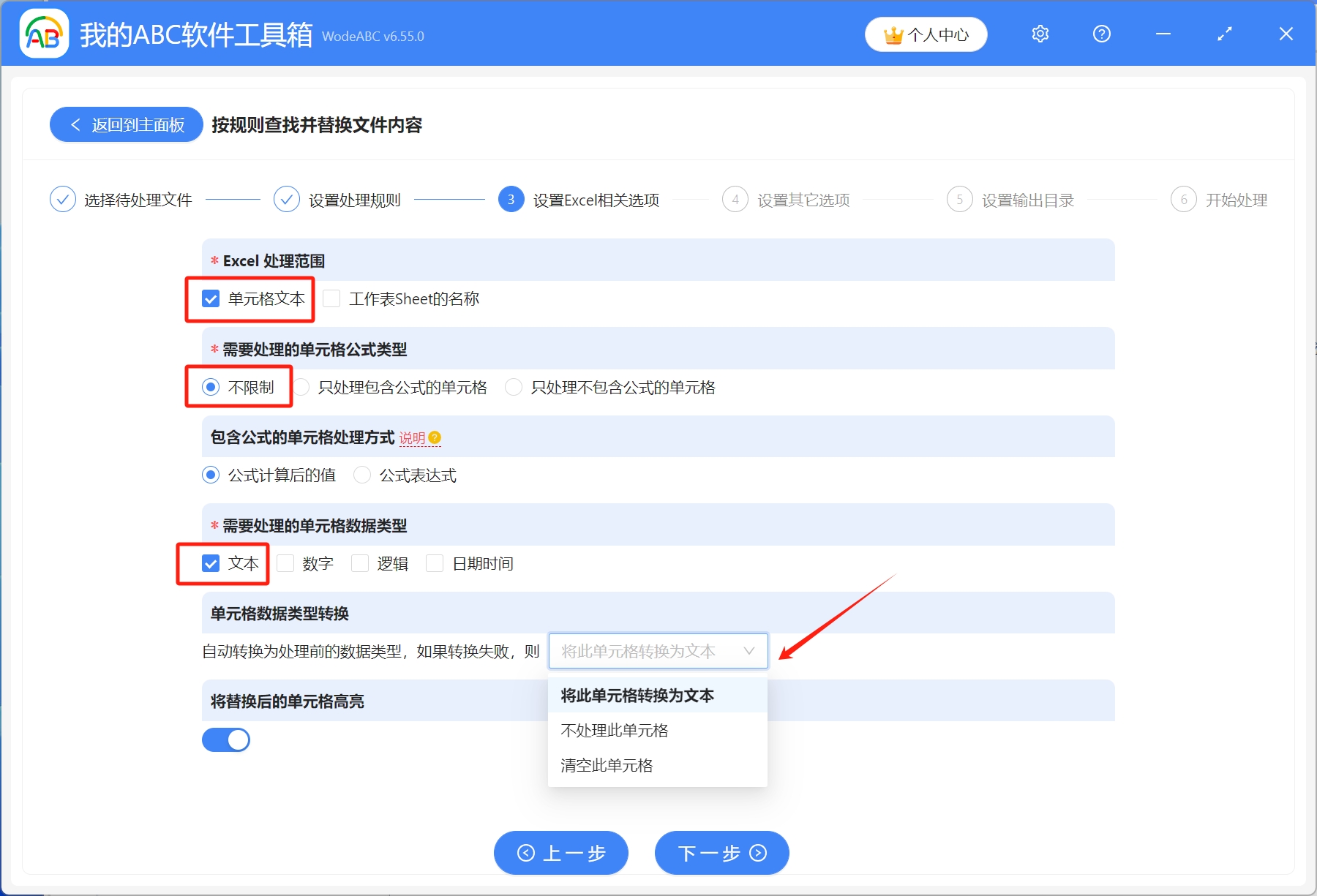Click the step 1 completed checkmark icon
1317x896 pixels.
pyautogui.click(x=62, y=199)
